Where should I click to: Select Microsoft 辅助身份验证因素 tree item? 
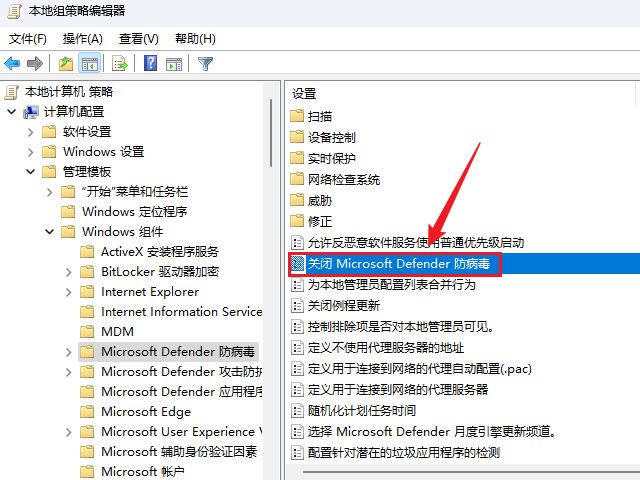179,452
